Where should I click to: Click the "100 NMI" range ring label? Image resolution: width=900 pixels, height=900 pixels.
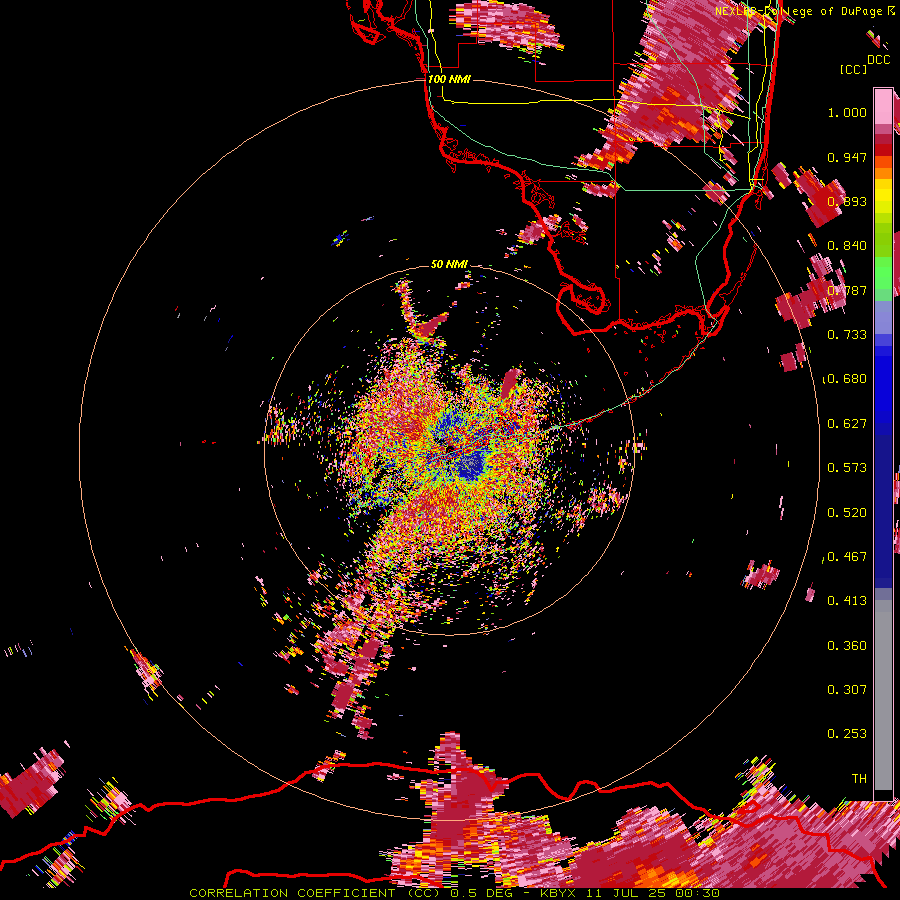point(449,79)
